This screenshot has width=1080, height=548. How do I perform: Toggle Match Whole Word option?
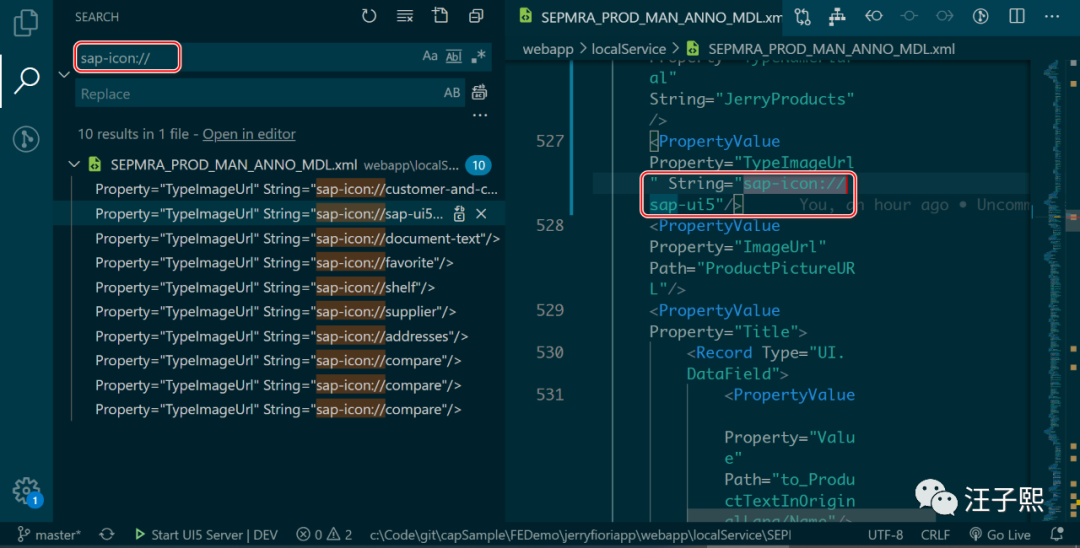[x=454, y=56]
